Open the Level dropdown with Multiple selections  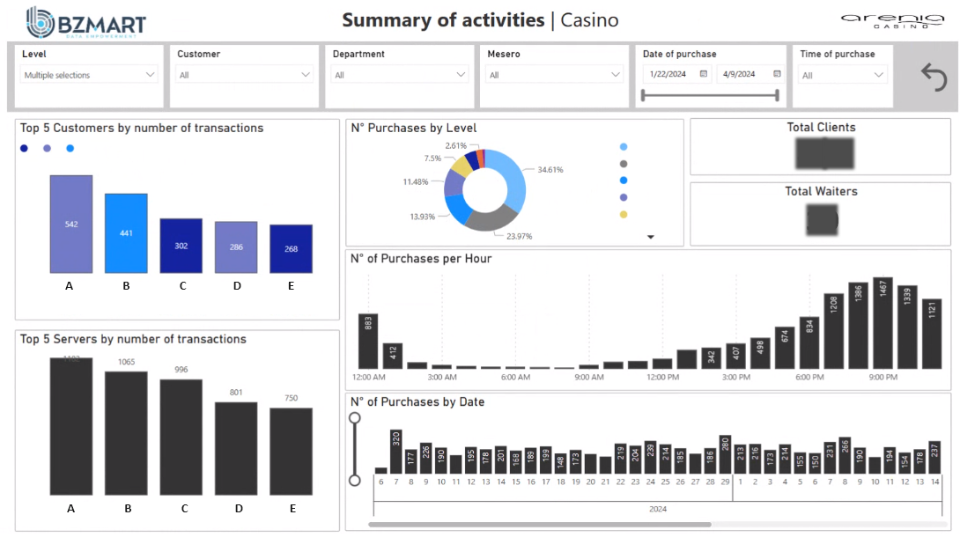tap(89, 75)
